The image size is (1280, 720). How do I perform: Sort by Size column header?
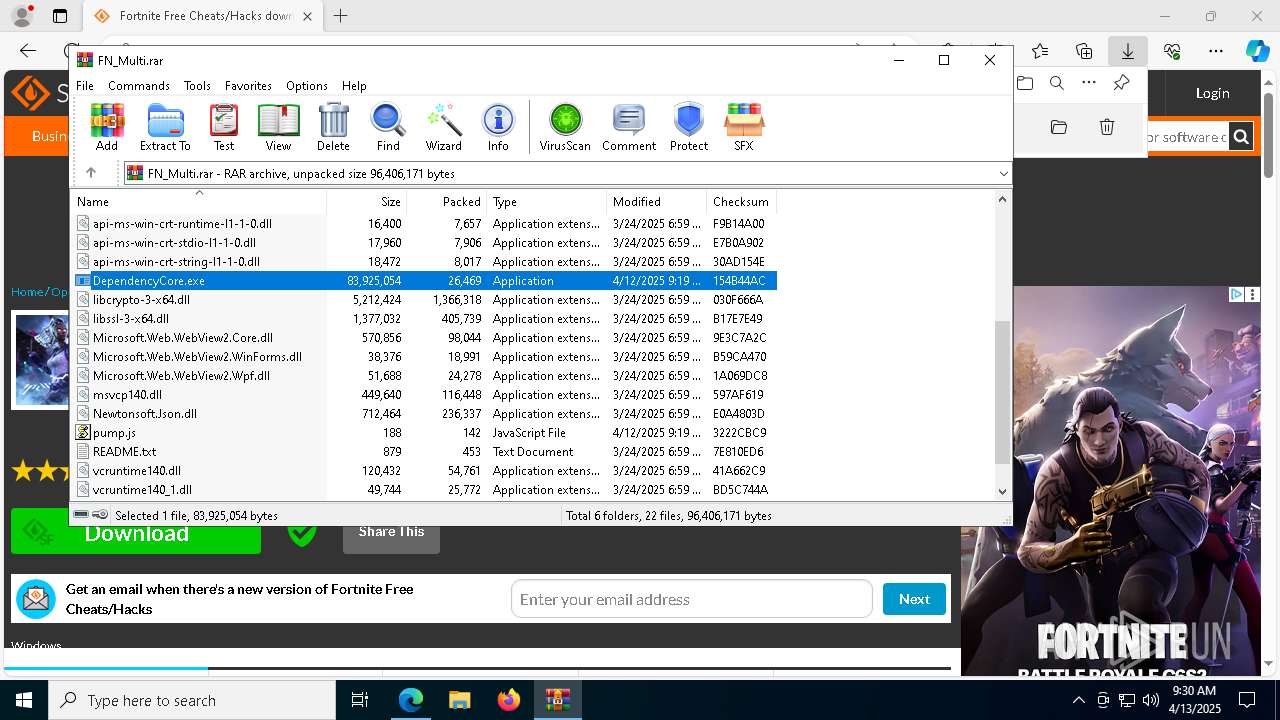[367, 201]
